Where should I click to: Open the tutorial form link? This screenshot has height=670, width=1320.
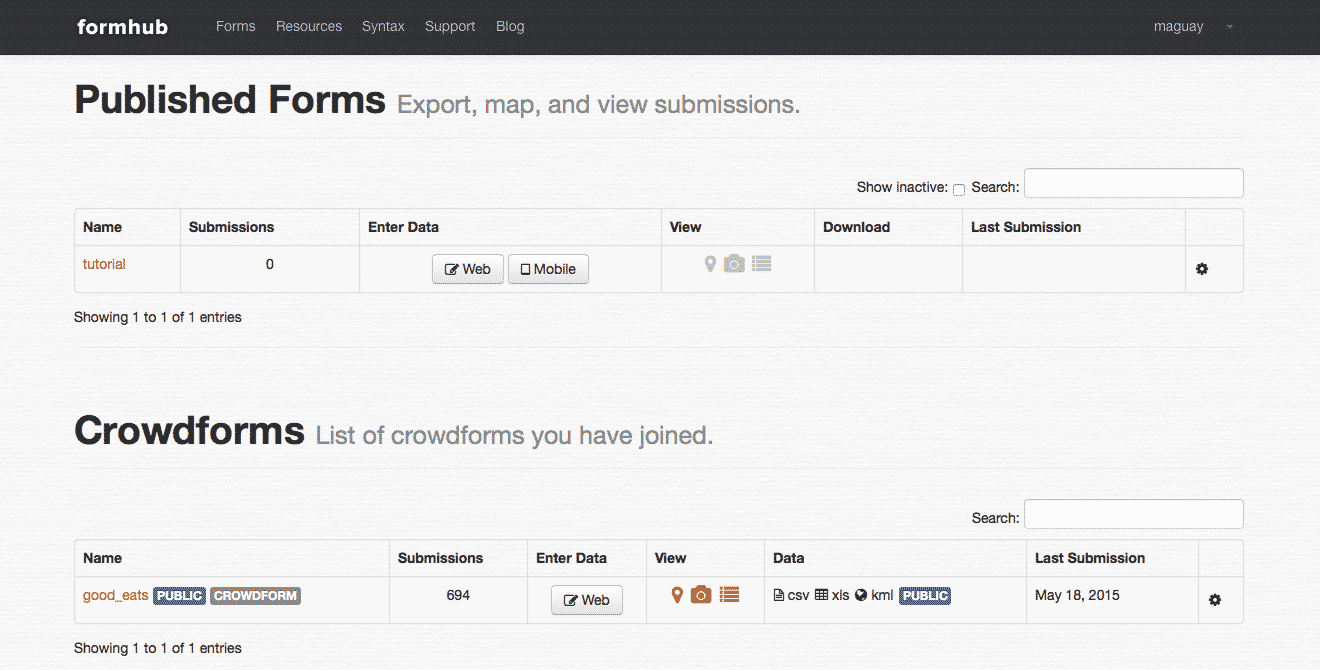coord(104,264)
